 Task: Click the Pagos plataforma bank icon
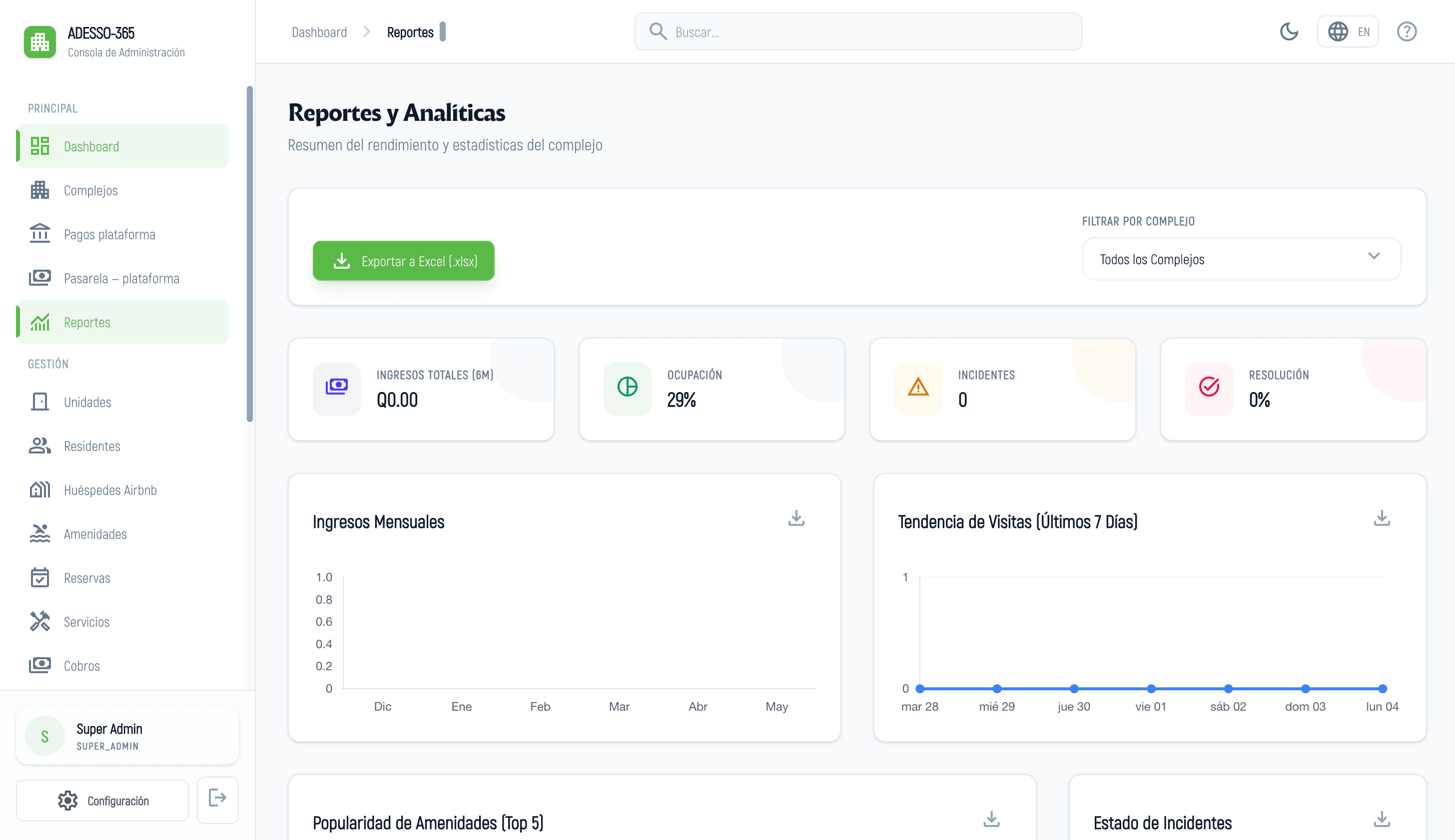(x=40, y=234)
